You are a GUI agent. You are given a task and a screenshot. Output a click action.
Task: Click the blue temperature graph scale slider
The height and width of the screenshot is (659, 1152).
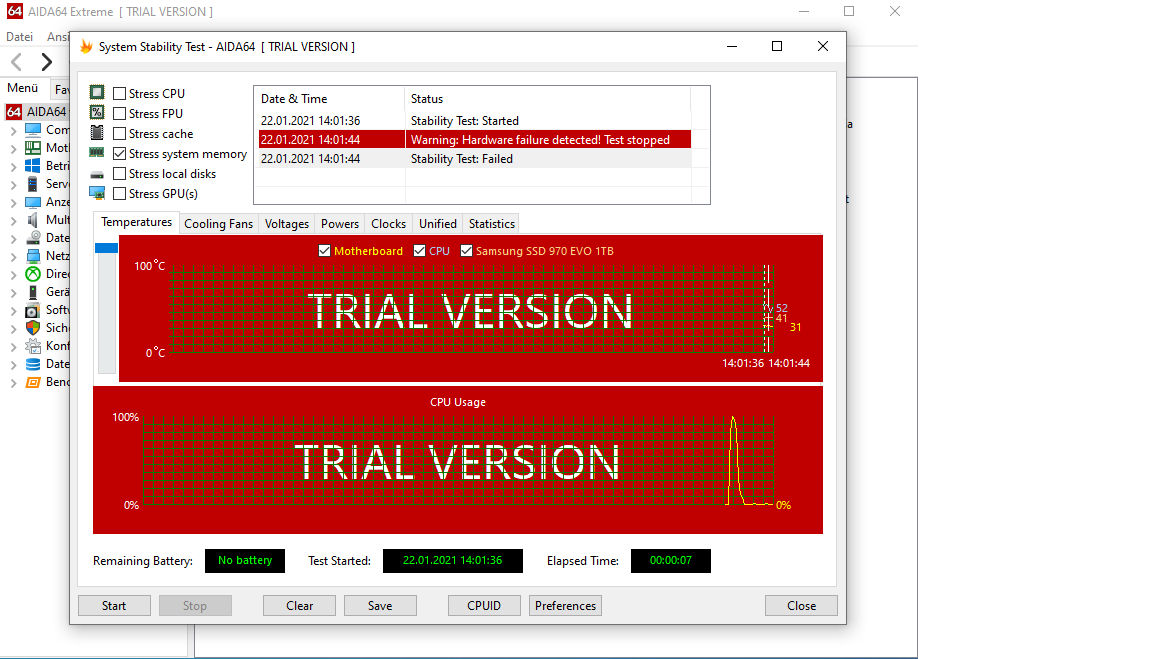(107, 248)
